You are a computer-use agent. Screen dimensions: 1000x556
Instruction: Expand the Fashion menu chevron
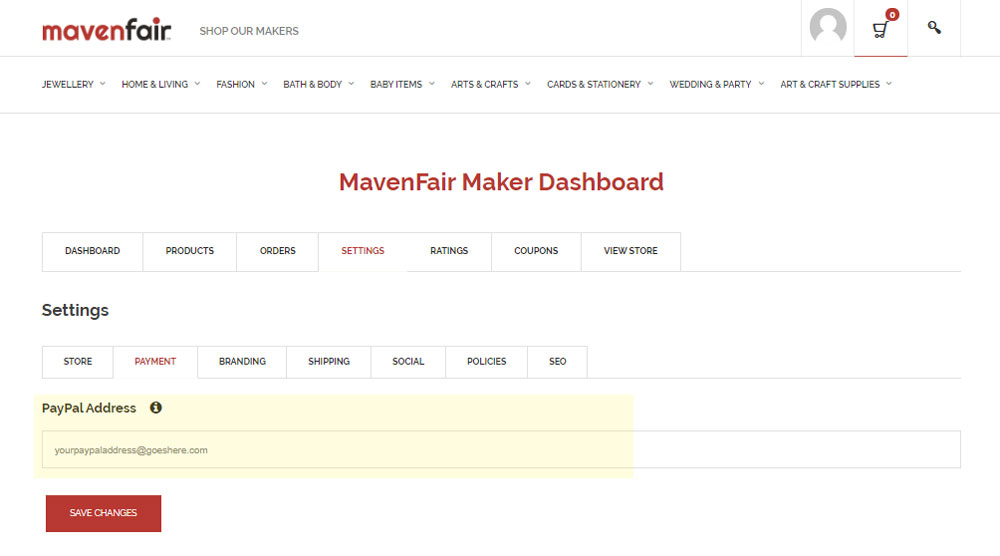coord(264,84)
